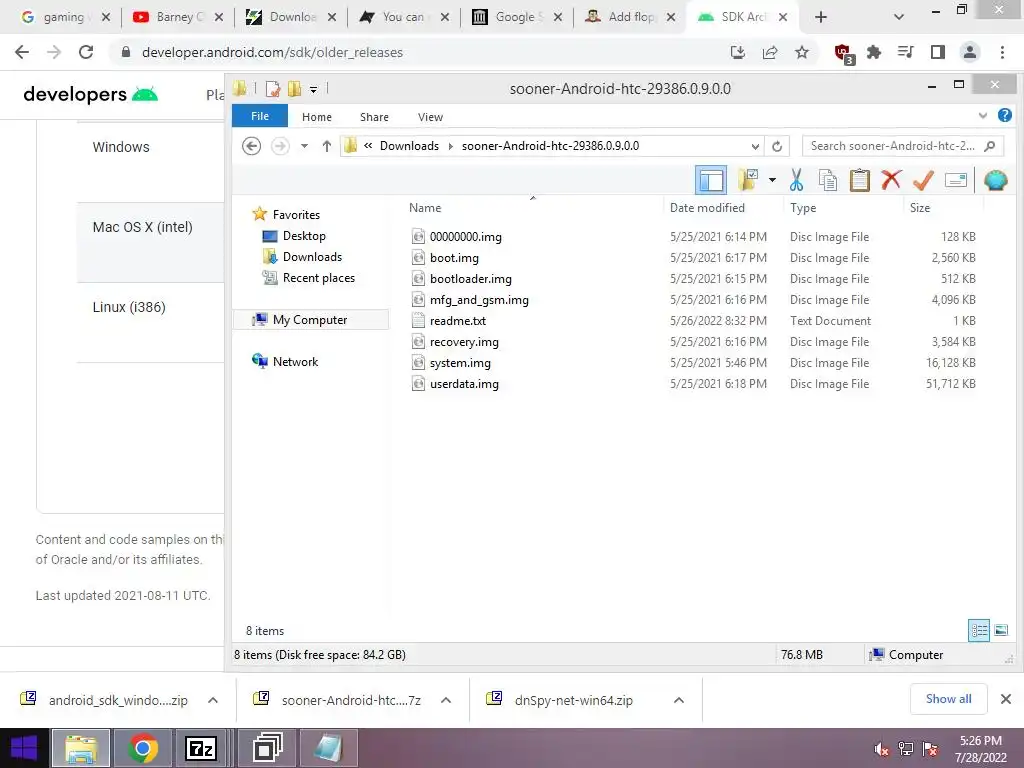Click the Cut scissors icon in Explorer toolbar
This screenshot has width=1024, height=768.
coord(796,180)
